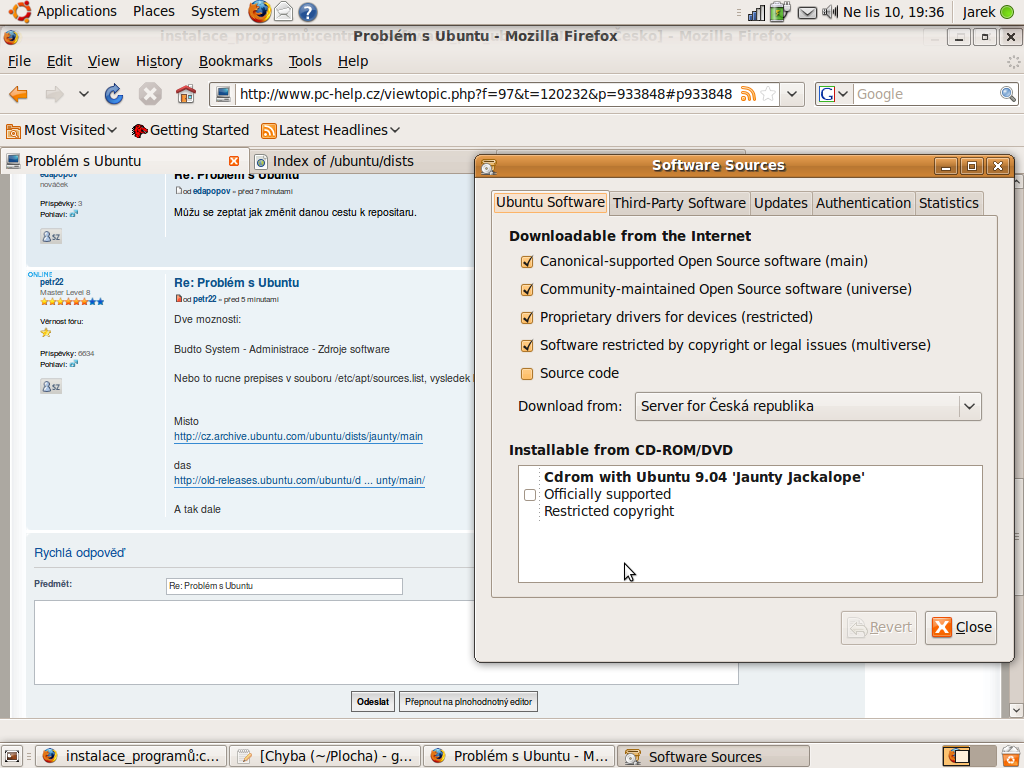Enable Cdrom with Ubuntu 9.04 checkbox
1024x768 pixels.
click(530, 494)
